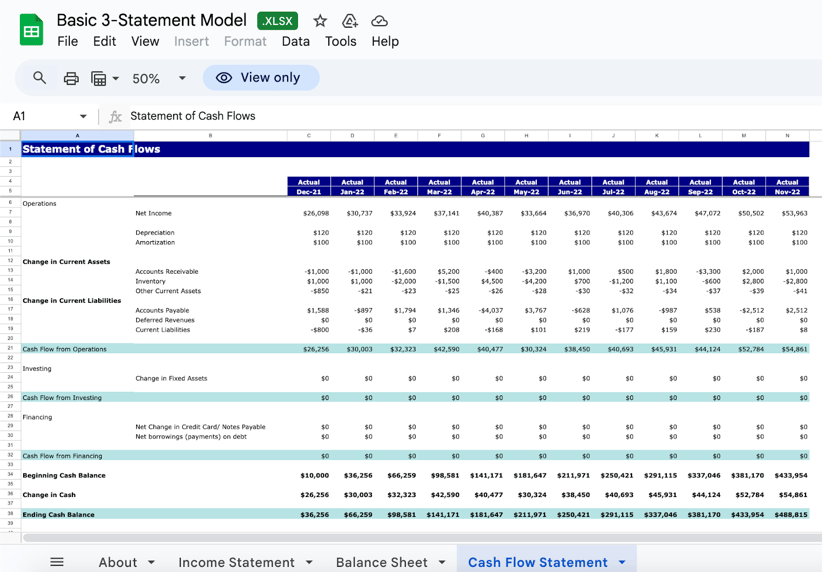Open the Balance Sheet tab arrow

coord(442,562)
